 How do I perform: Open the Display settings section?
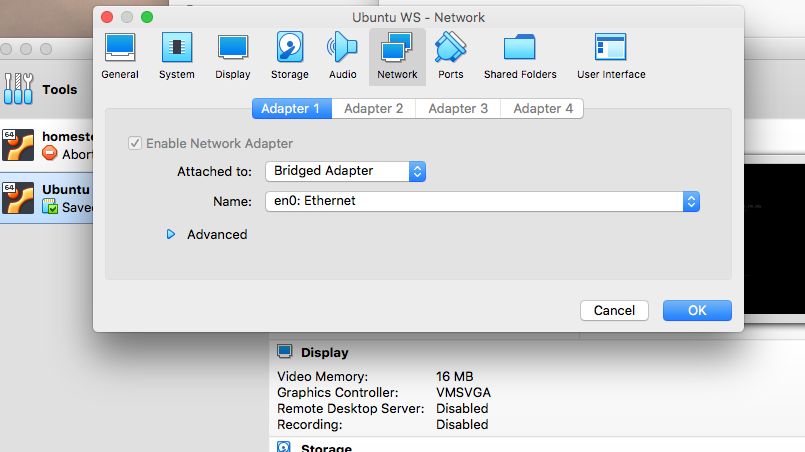pyautogui.click(x=233, y=56)
